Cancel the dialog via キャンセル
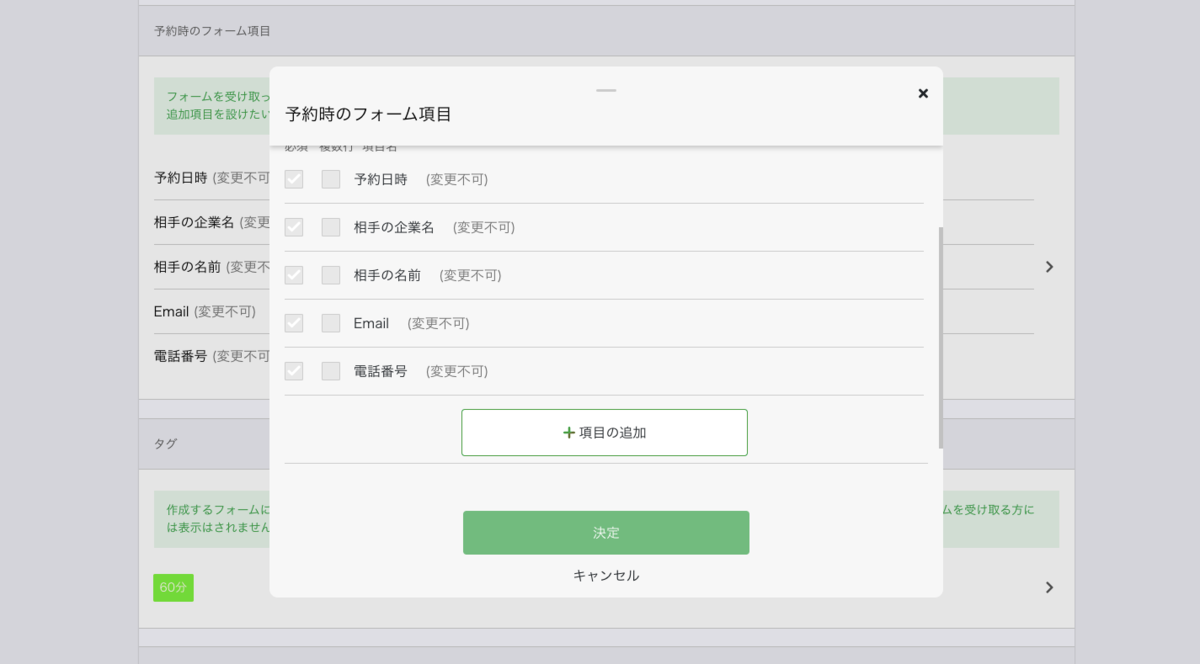The image size is (1200, 664). (606, 575)
